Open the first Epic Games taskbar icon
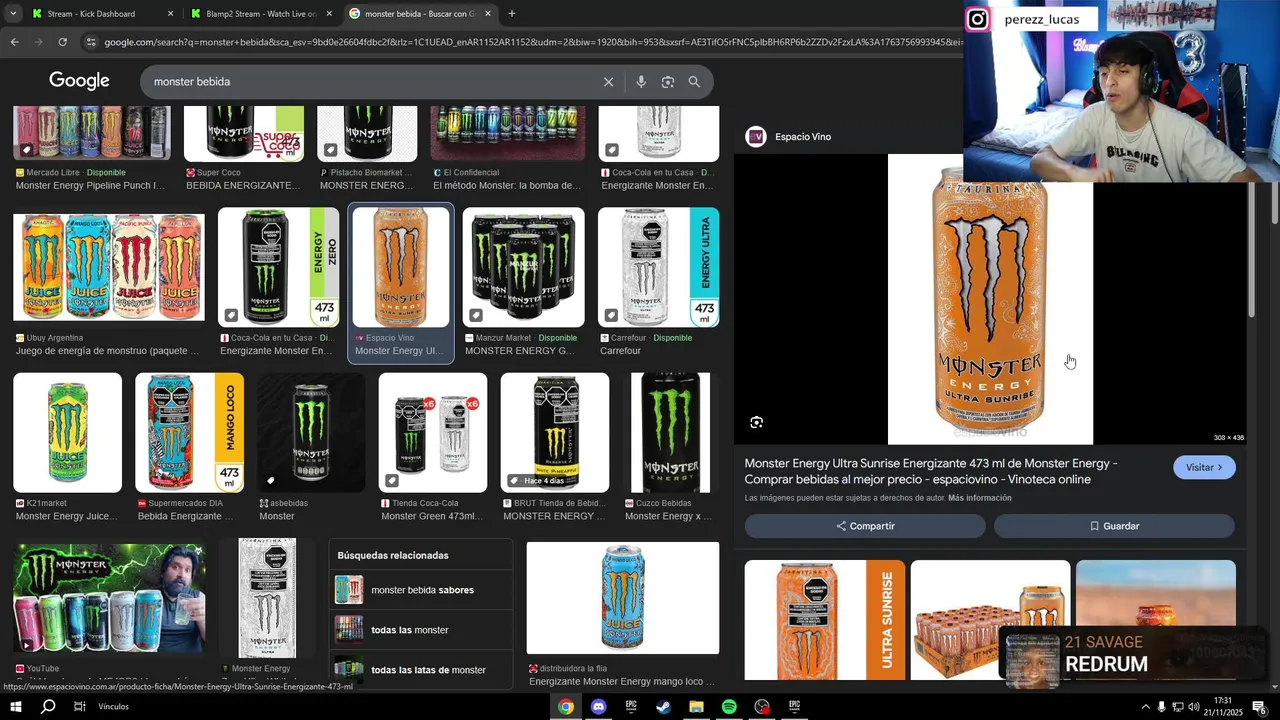 (631, 706)
